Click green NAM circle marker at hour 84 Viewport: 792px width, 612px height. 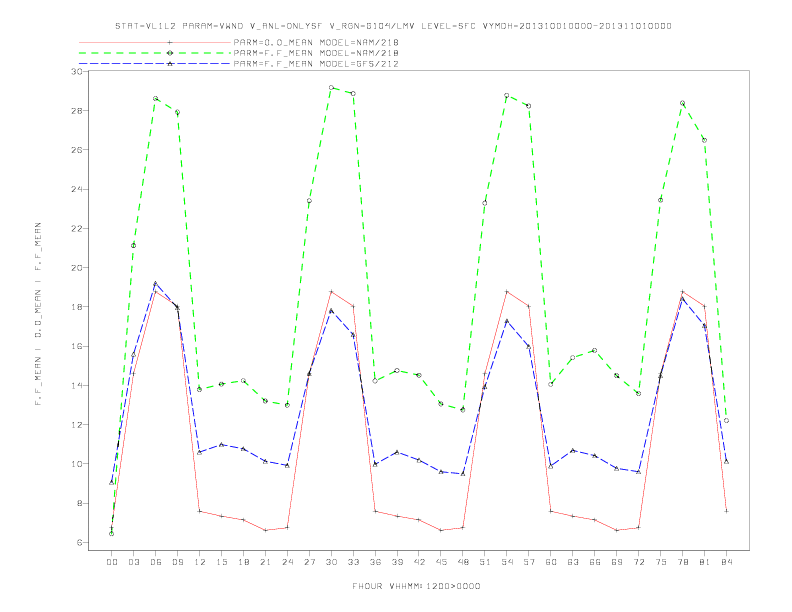tap(726, 421)
